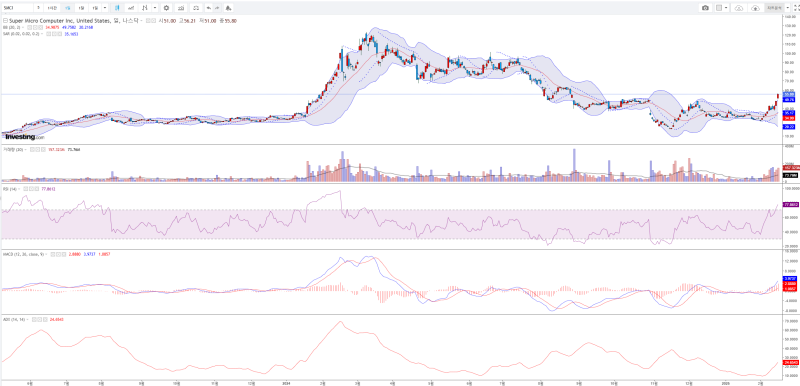This screenshot has height=386, width=800.
Task: Click the 20.22 lower band axis label
Action: click(789, 126)
